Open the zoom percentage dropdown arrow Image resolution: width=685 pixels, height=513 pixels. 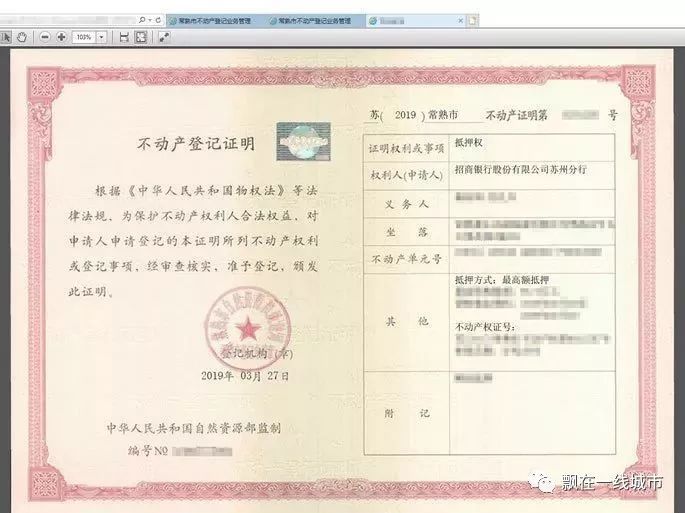[x=101, y=37]
